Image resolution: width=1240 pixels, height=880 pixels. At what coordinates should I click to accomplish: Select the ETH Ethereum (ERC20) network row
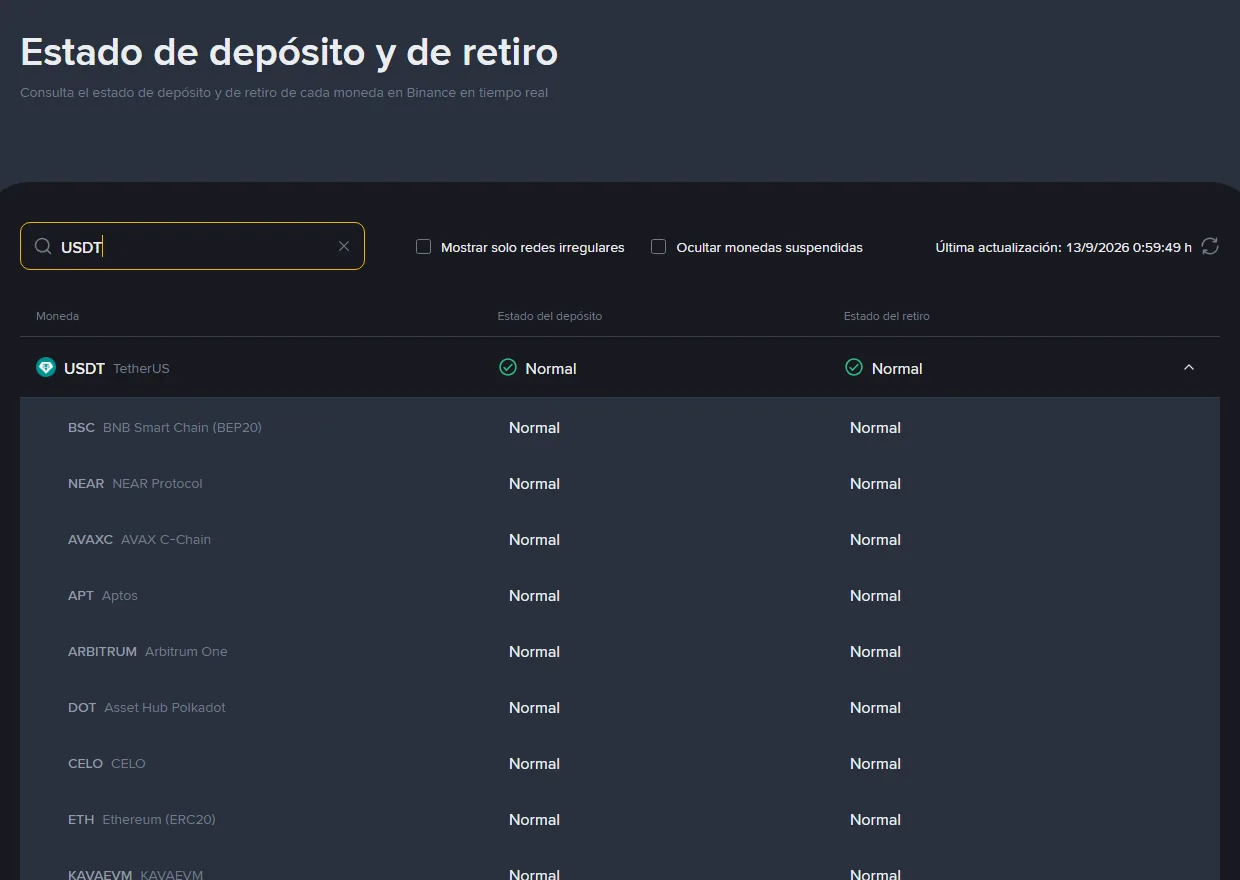(x=620, y=819)
